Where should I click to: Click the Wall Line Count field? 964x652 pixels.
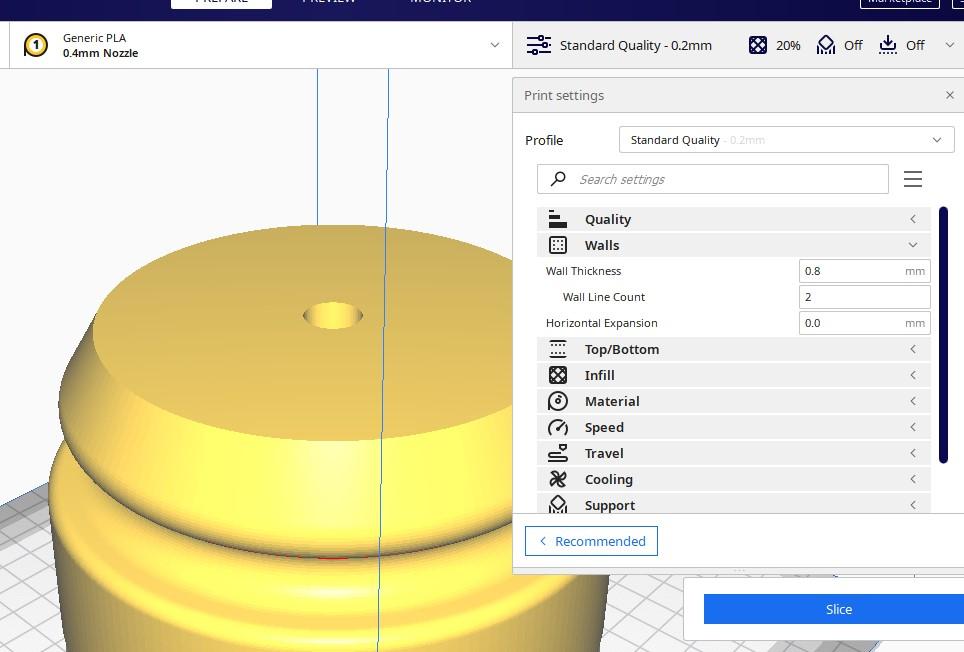[864, 297]
